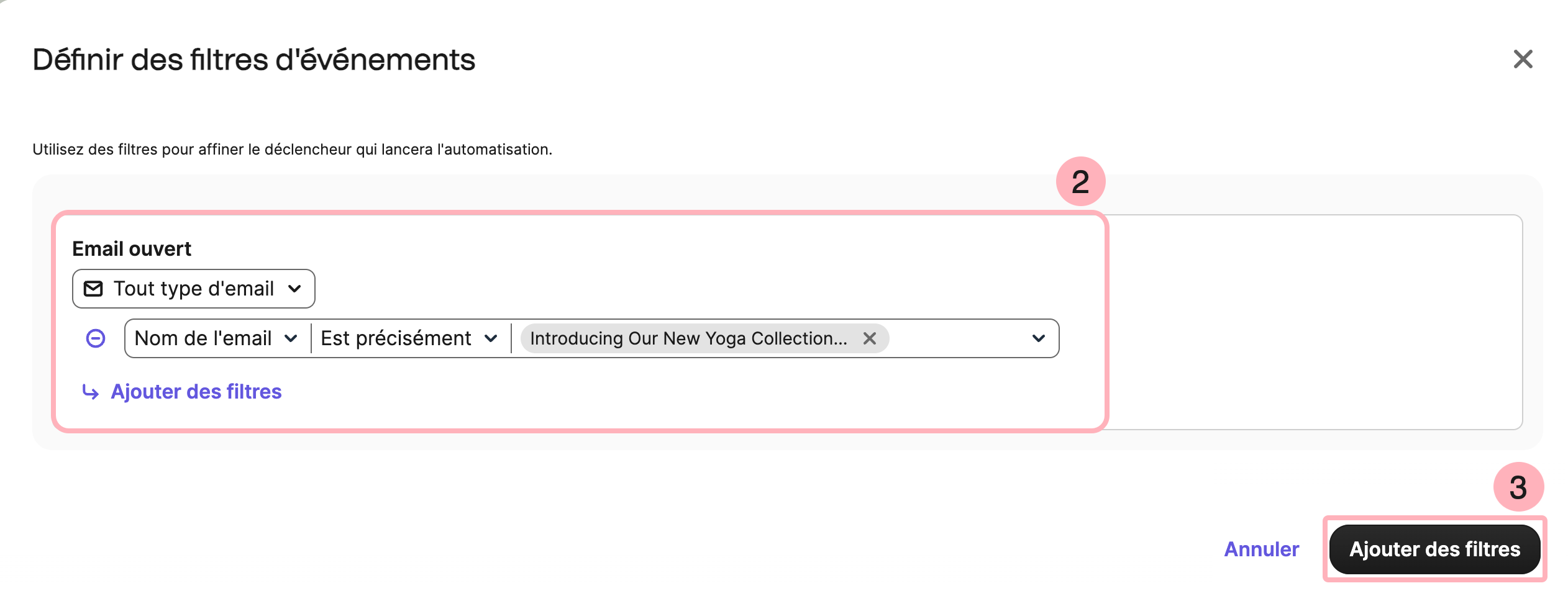Close the event filters dialog
Viewport: 1568px width, 596px height.
pos(1523,60)
